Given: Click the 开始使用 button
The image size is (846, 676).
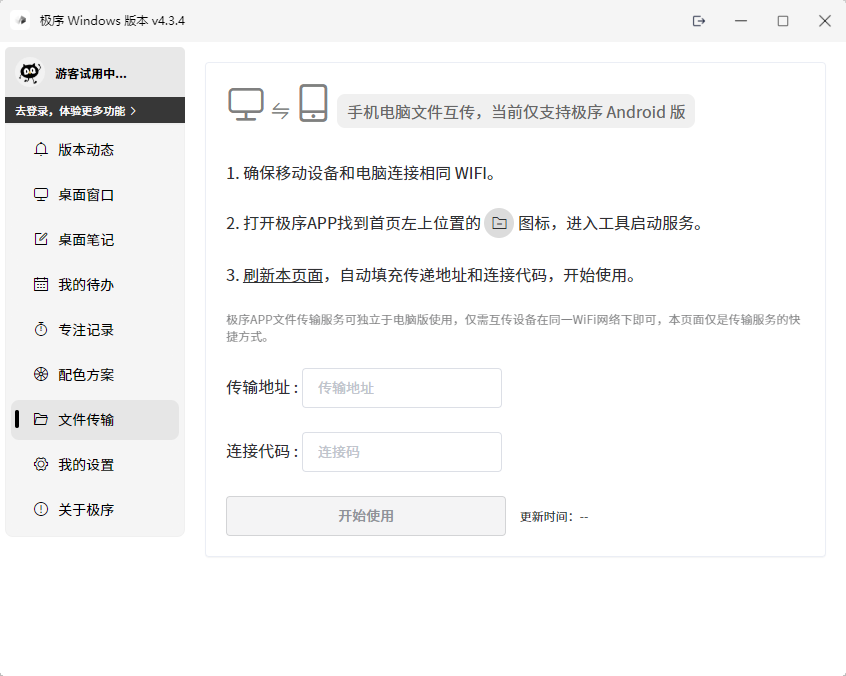Looking at the screenshot, I should 366,516.
